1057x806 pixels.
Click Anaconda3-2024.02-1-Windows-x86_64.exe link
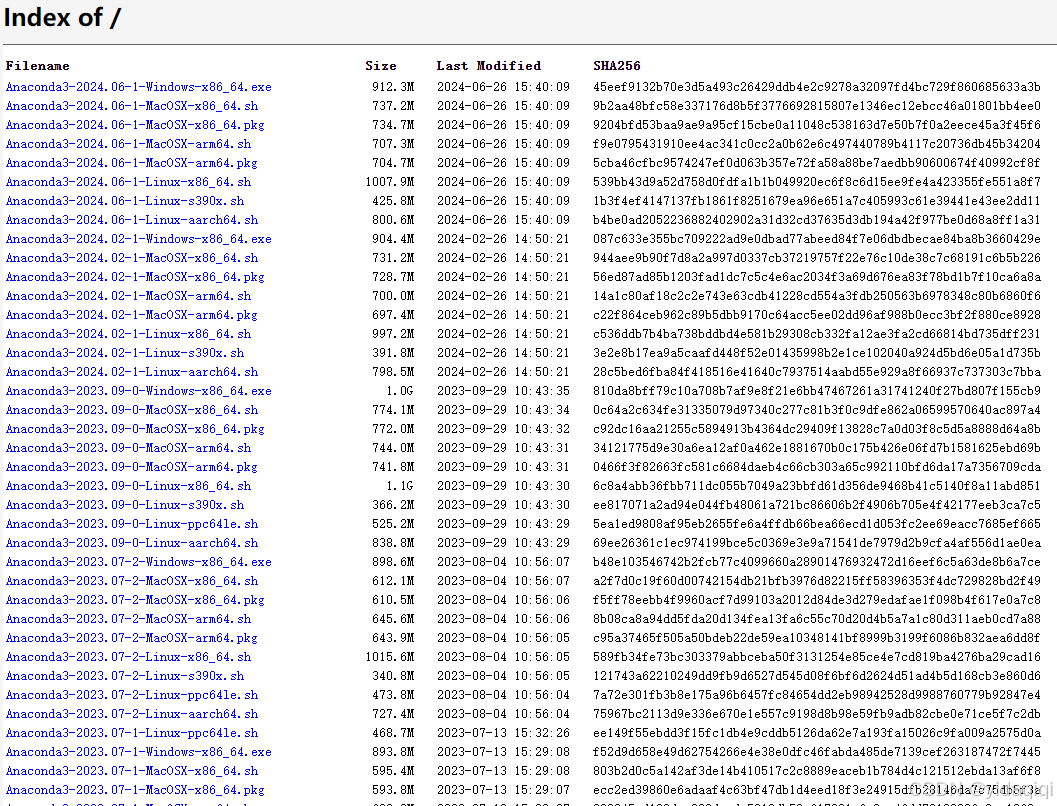[138, 239]
